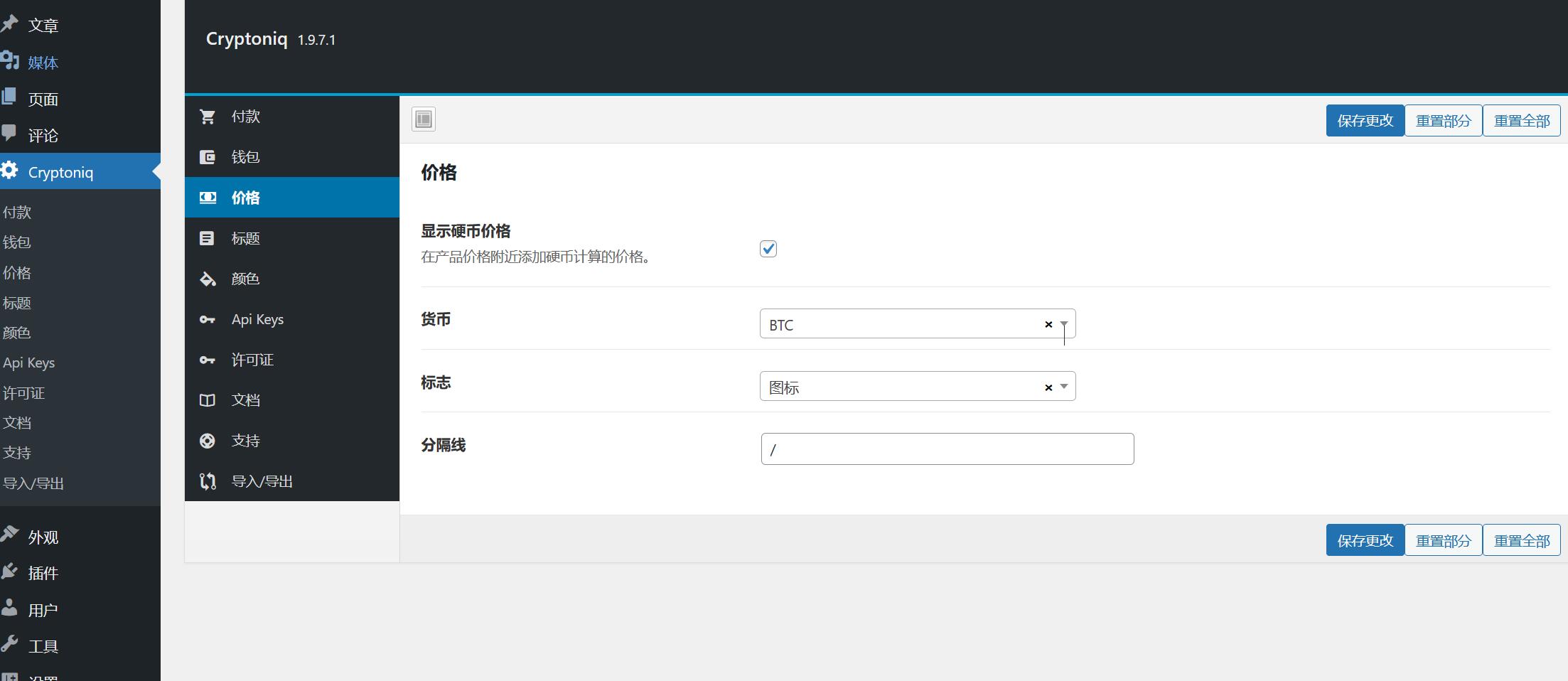The image size is (1568, 681).
Task: Open 标题 tab in the plugin panel
Action: click(x=246, y=238)
